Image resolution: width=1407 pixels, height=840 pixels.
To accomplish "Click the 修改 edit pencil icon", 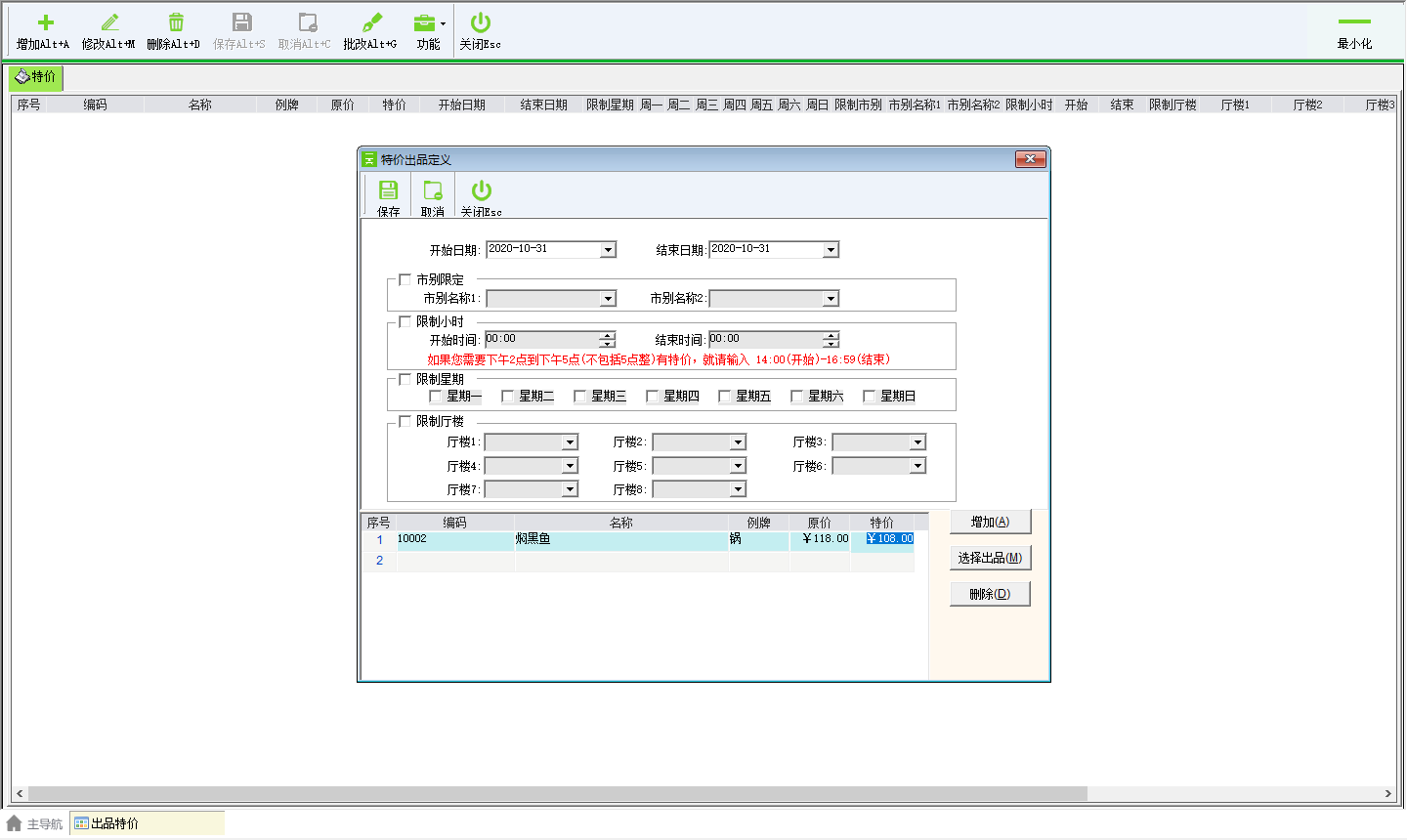I will pos(109,22).
